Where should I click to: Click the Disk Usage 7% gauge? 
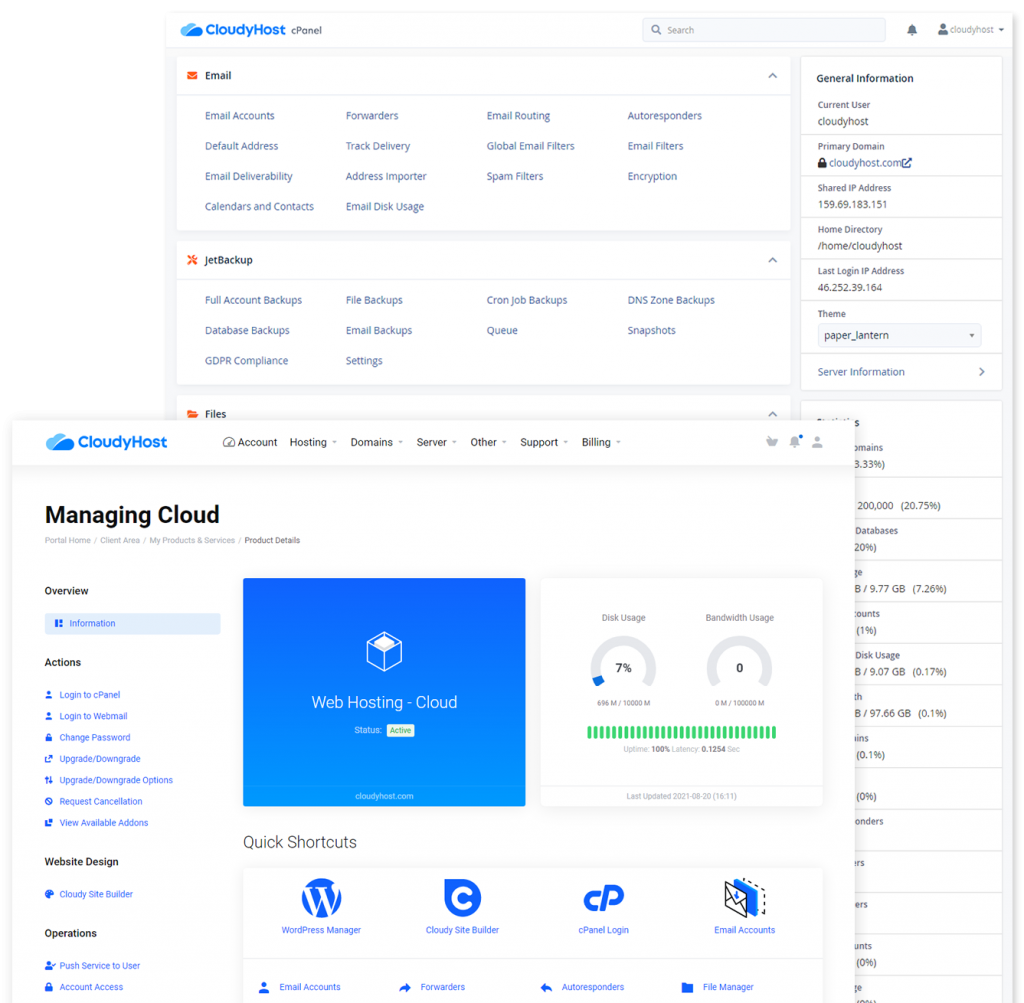tap(623, 662)
